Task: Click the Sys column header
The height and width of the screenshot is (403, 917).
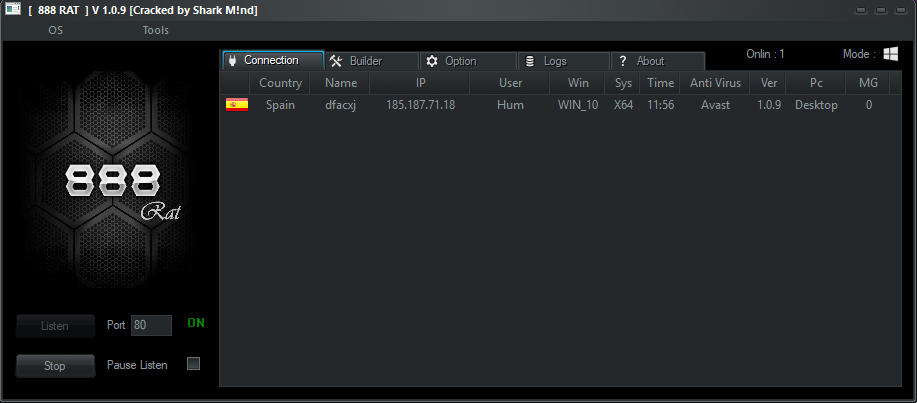Action: [623, 83]
